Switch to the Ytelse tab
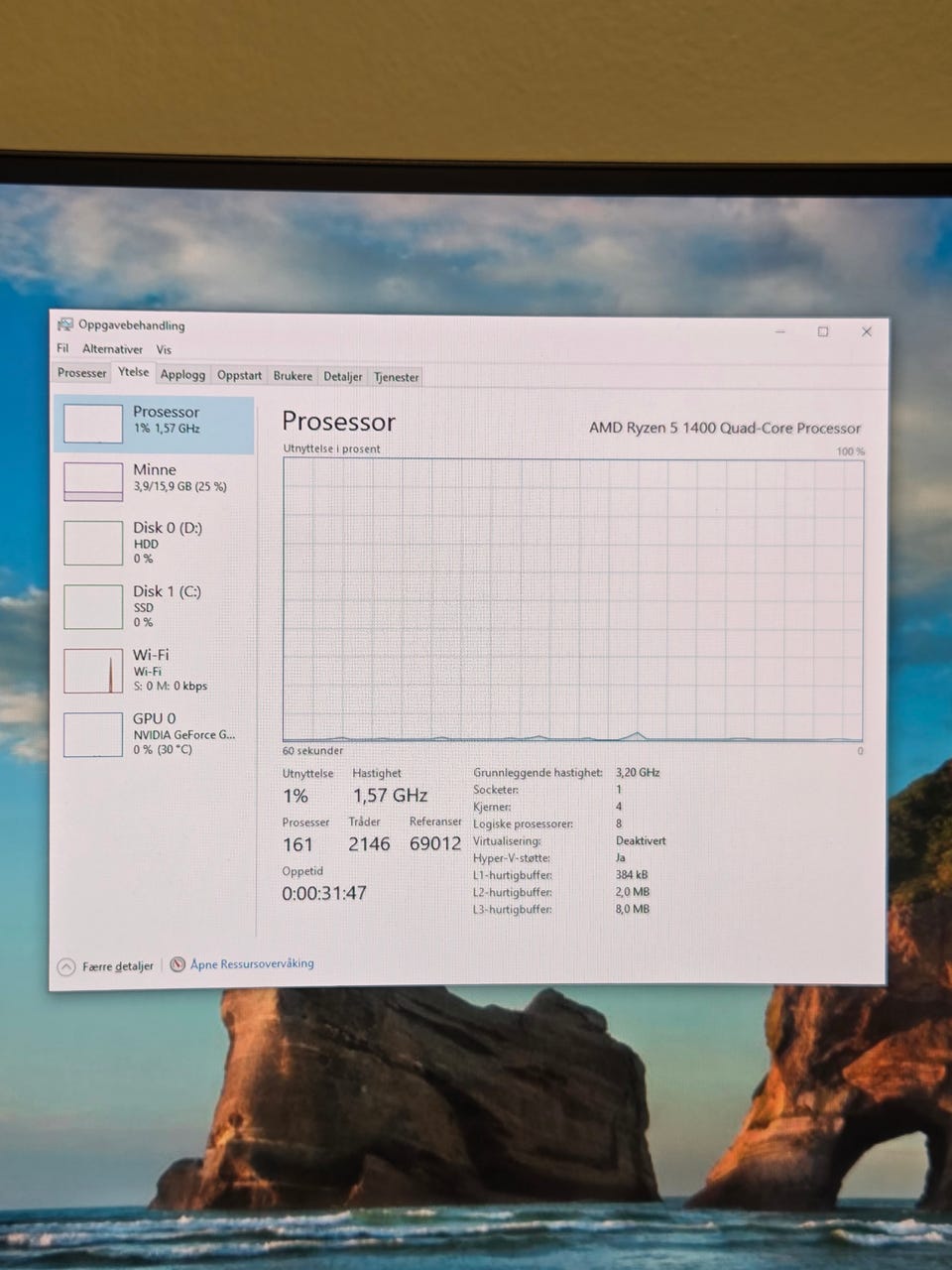The image size is (952, 1270). click(133, 372)
